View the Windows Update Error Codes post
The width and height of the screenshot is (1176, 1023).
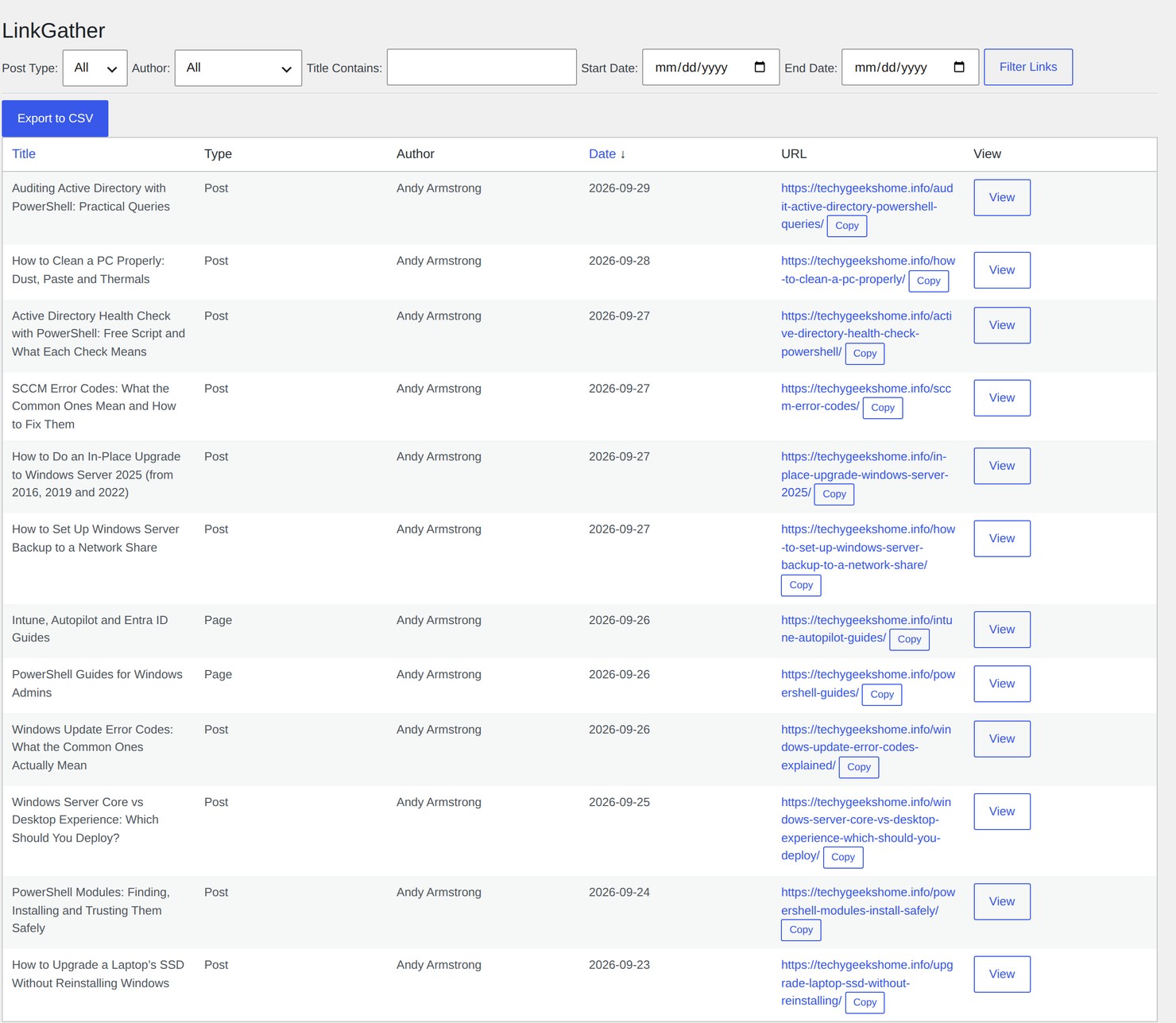point(1002,738)
